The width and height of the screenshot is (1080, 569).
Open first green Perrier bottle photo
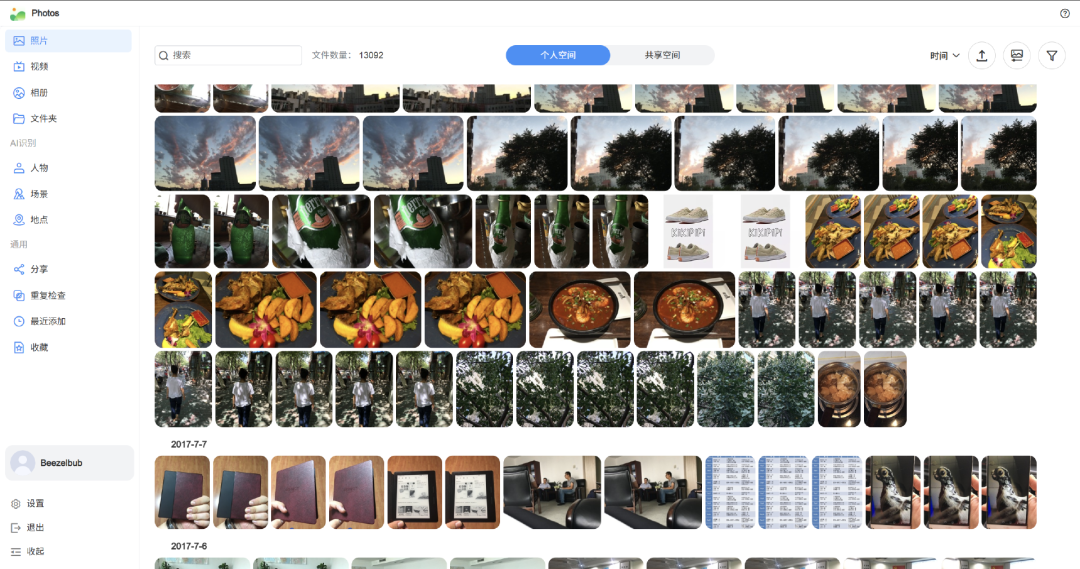click(x=183, y=231)
